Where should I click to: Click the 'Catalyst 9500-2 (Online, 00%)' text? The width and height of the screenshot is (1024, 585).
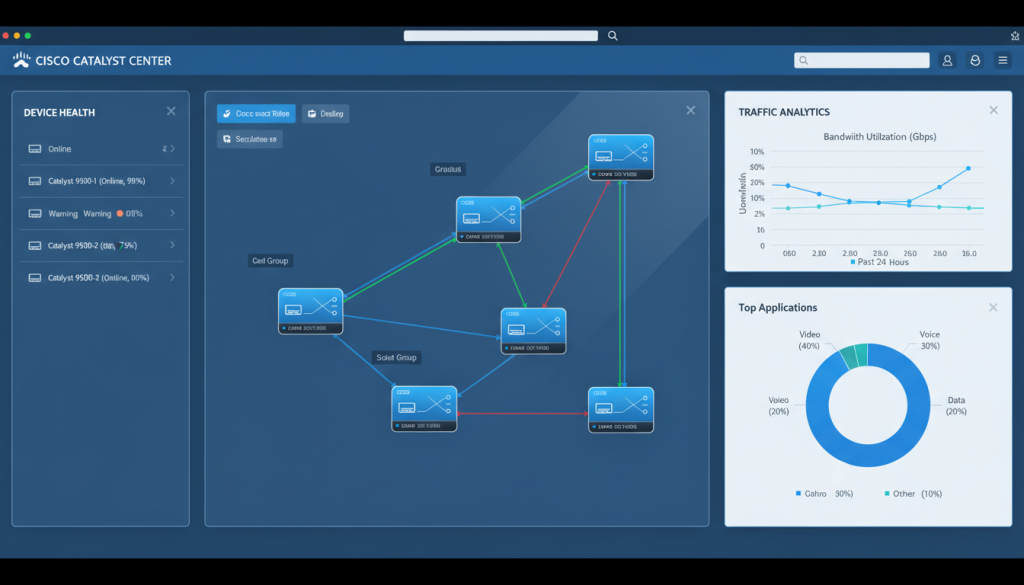pyautogui.click(x=99, y=277)
